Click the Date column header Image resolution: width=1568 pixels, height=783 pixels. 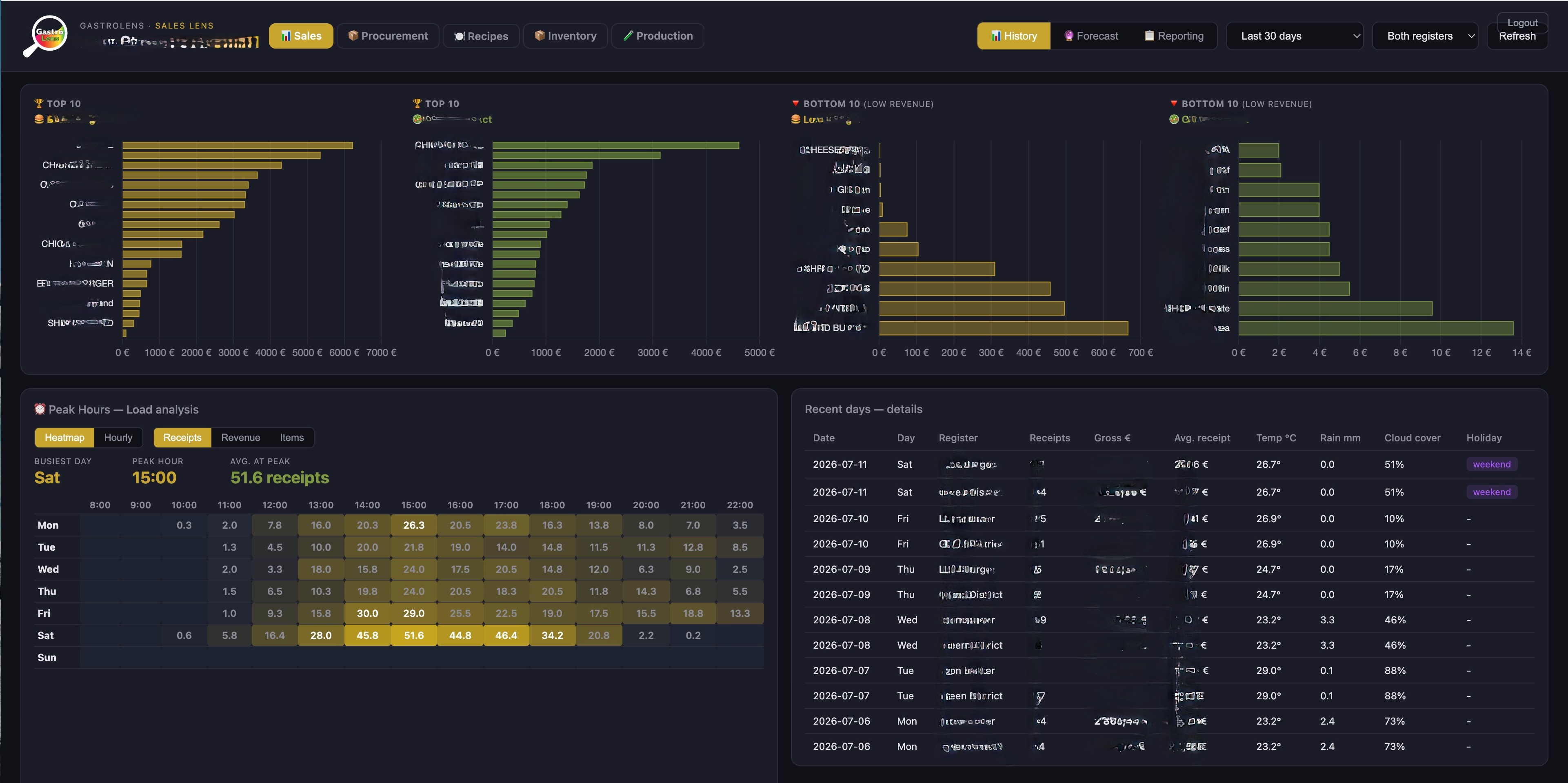[x=824, y=438]
